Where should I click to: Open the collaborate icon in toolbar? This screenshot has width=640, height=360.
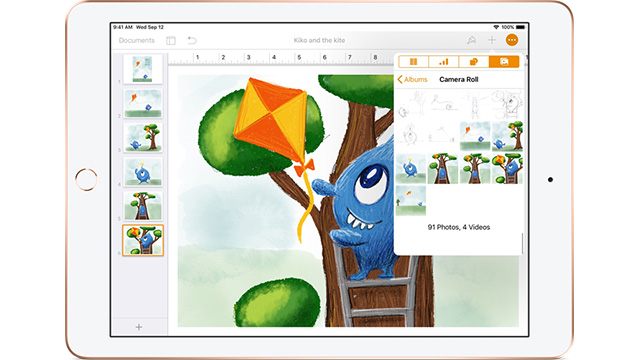(471, 40)
